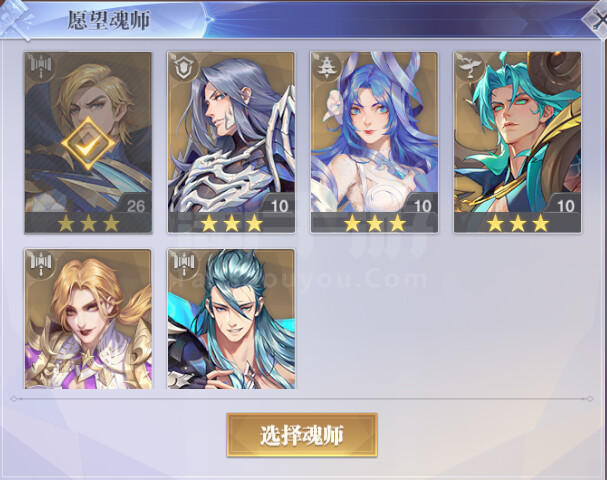Click the level 10 badge on teal horned card

tap(565, 206)
